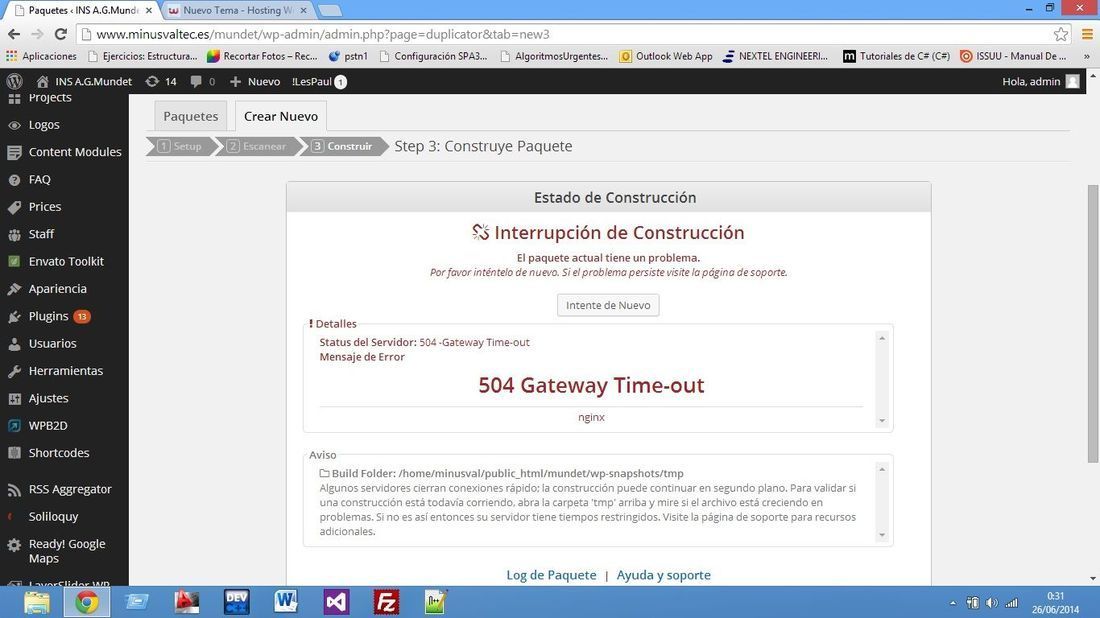Click the browser reload button
Screen dimensions: 1100x618
click(61, 34)
